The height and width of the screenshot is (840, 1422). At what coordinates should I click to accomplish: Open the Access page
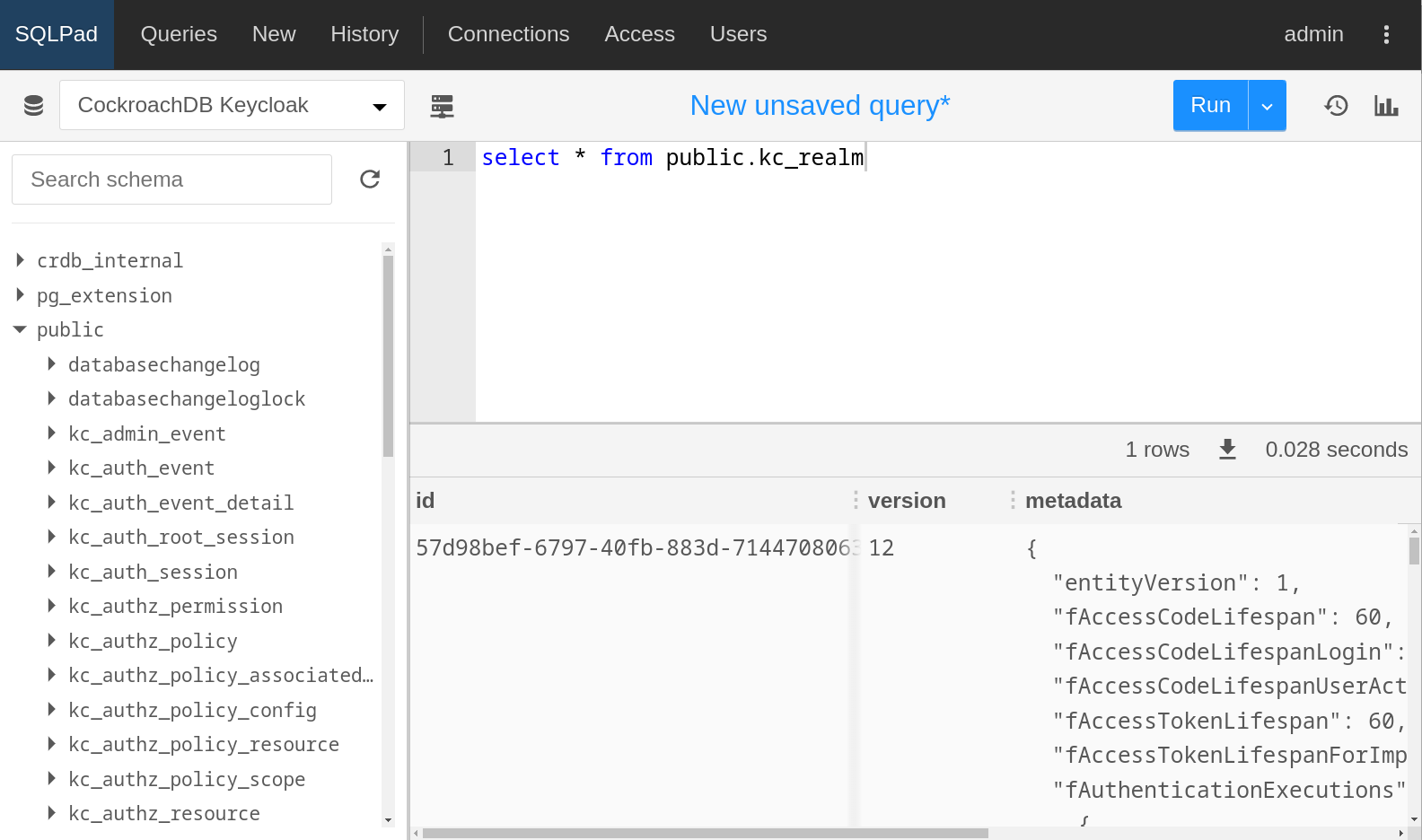639,34
